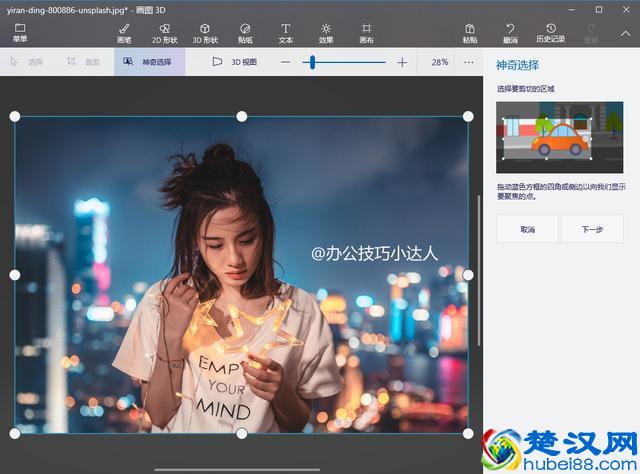Open the three-dot more options menu
Screen dimensions: 640x474
pos(469,62)
